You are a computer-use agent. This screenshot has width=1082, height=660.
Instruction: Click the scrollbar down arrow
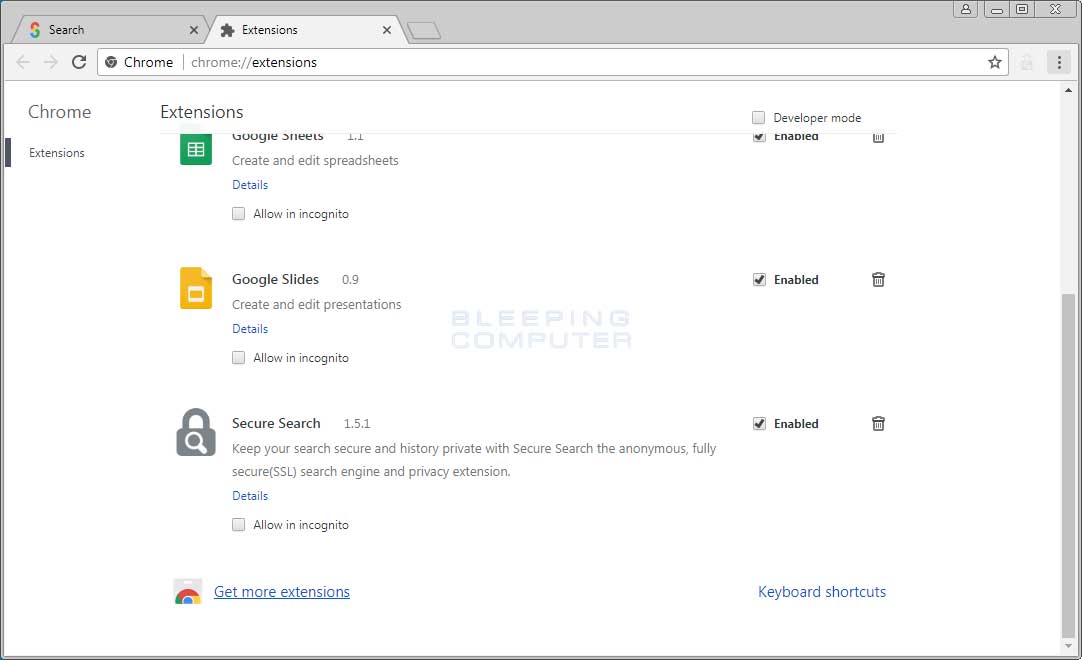coord(1068,646)
